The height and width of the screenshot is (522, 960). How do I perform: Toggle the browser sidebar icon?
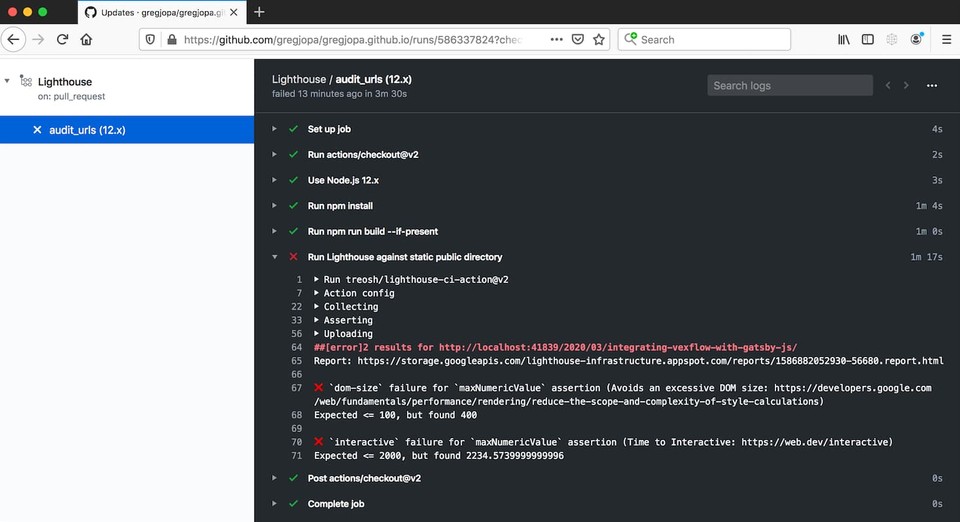point(868,39)
